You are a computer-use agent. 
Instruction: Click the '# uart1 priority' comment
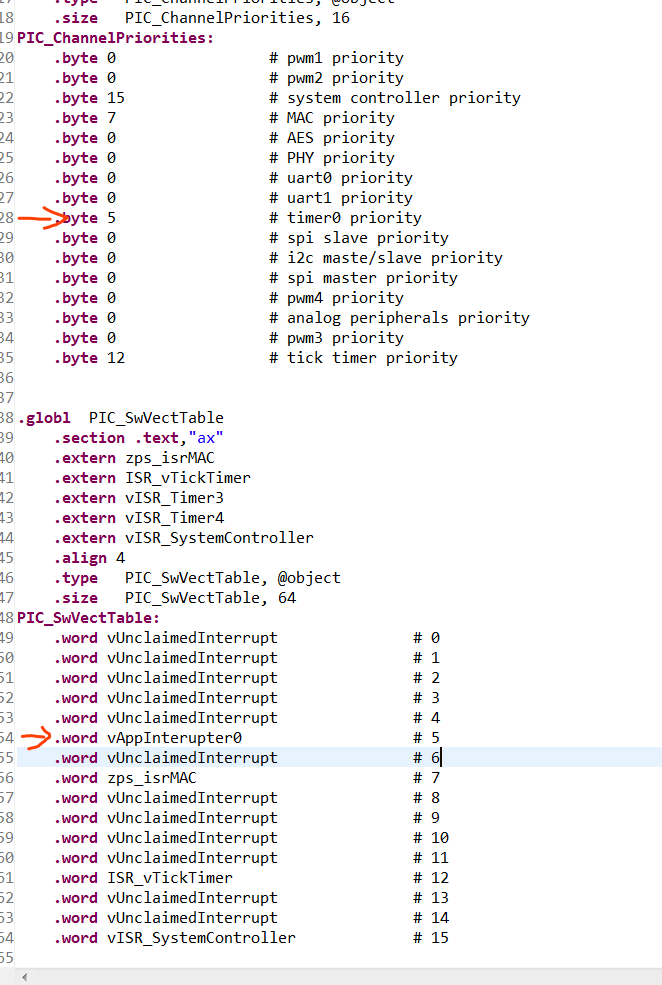click(x=341, y=199)
